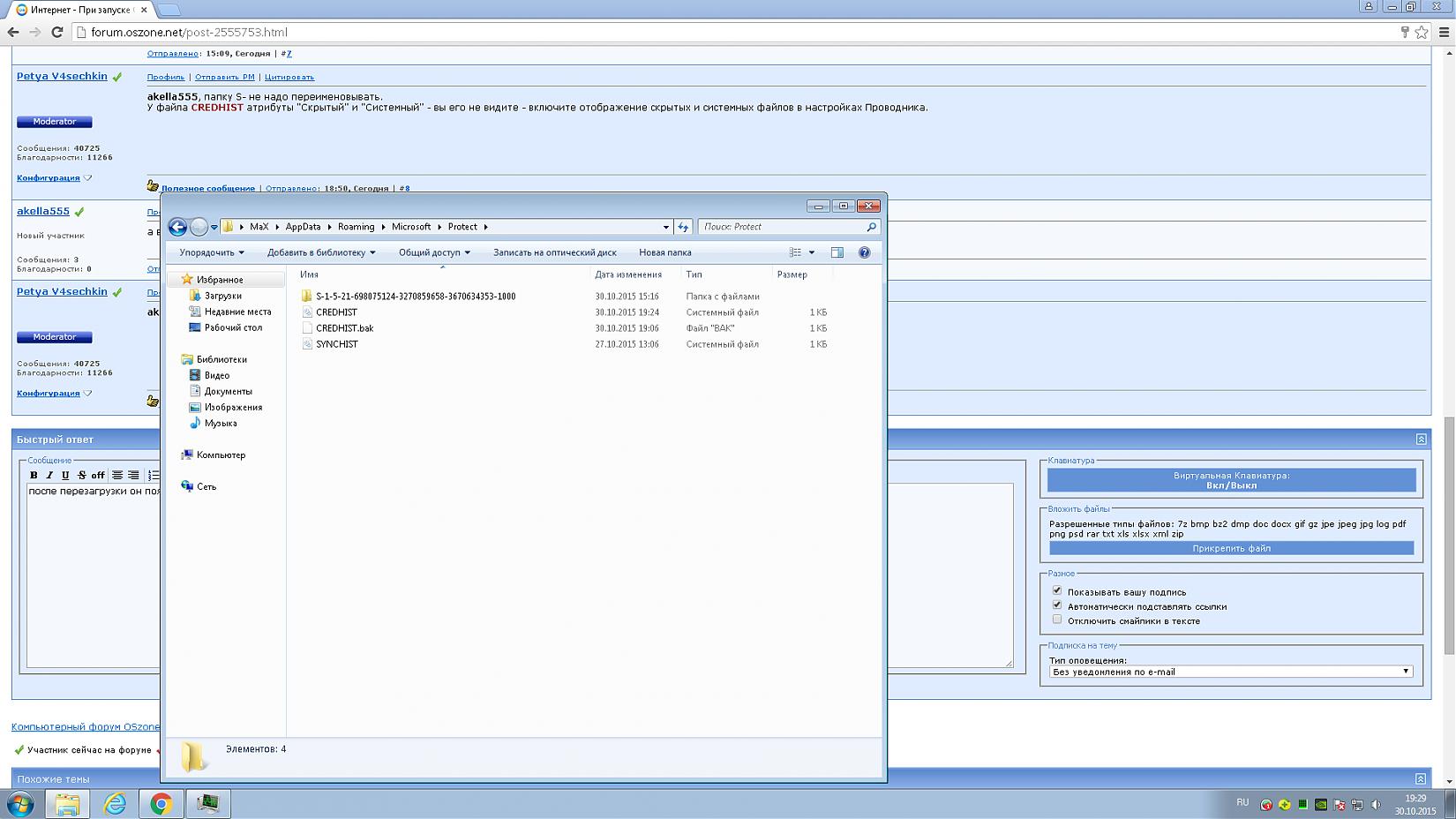Image resolution: width=1456 pixels, height=819 pixels.
Task: Enable Отключить смайлики в тексте checkbox
Action: 1056,620
